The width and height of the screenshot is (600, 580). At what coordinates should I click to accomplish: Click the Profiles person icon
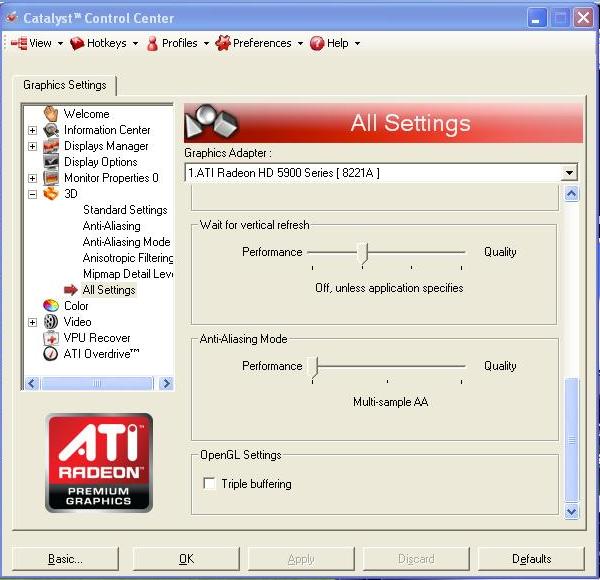(x=152, y=43)
